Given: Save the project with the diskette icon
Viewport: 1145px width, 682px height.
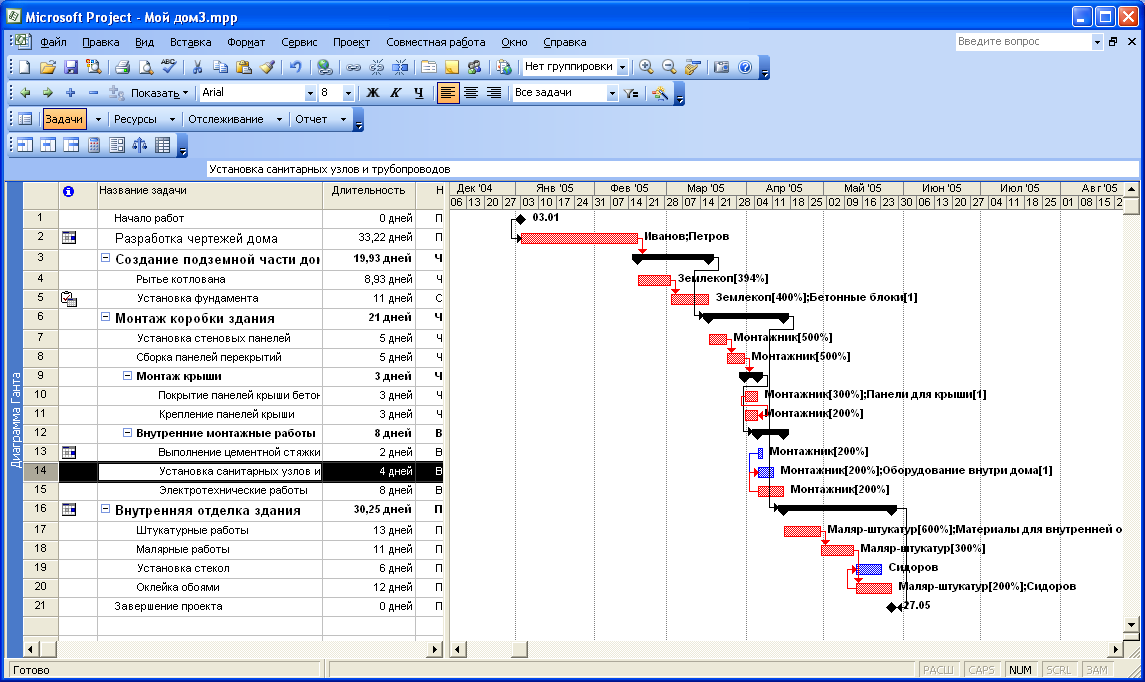Looking at the screenshot, I should click(71, 67).
